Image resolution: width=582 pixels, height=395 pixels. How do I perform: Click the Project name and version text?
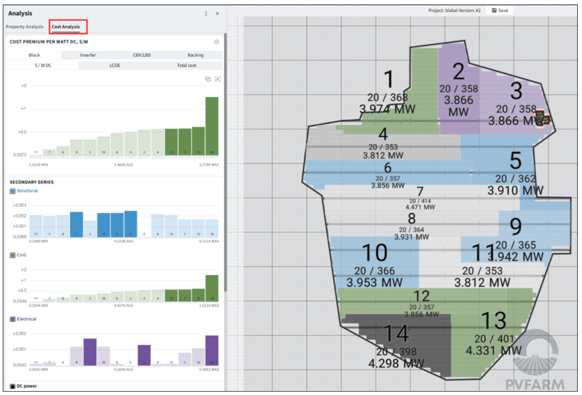454,10
